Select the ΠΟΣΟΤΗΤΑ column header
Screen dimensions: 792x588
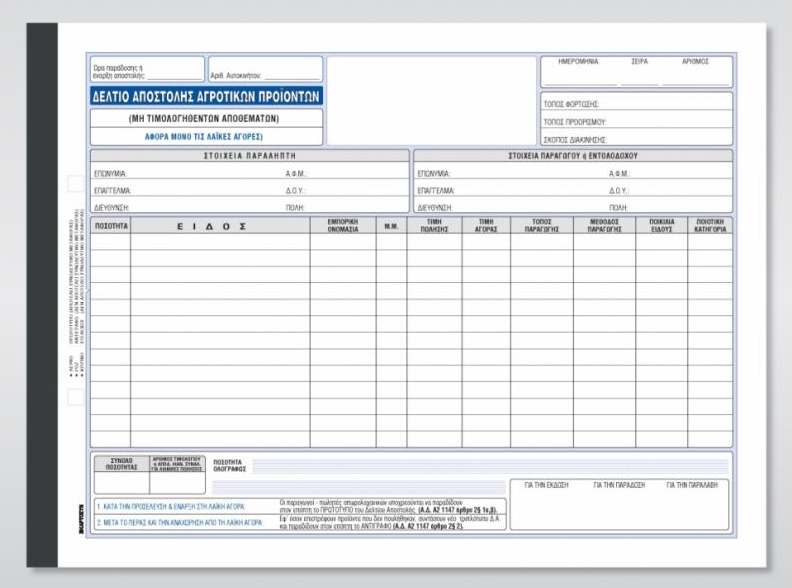point(111,227)
